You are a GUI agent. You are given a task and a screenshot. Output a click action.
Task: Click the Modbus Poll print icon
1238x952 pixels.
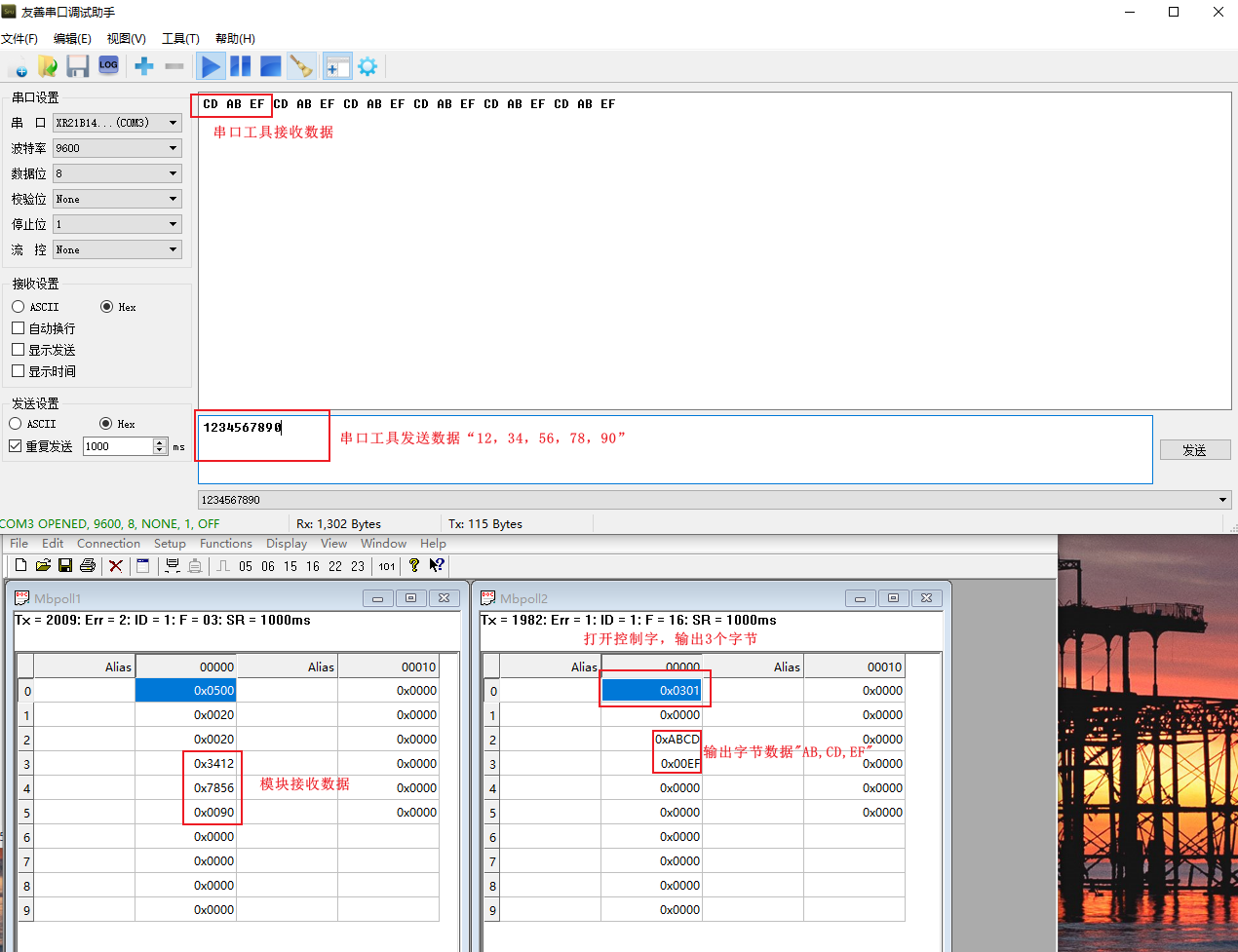pyautogui.click(x=88, y=566)
